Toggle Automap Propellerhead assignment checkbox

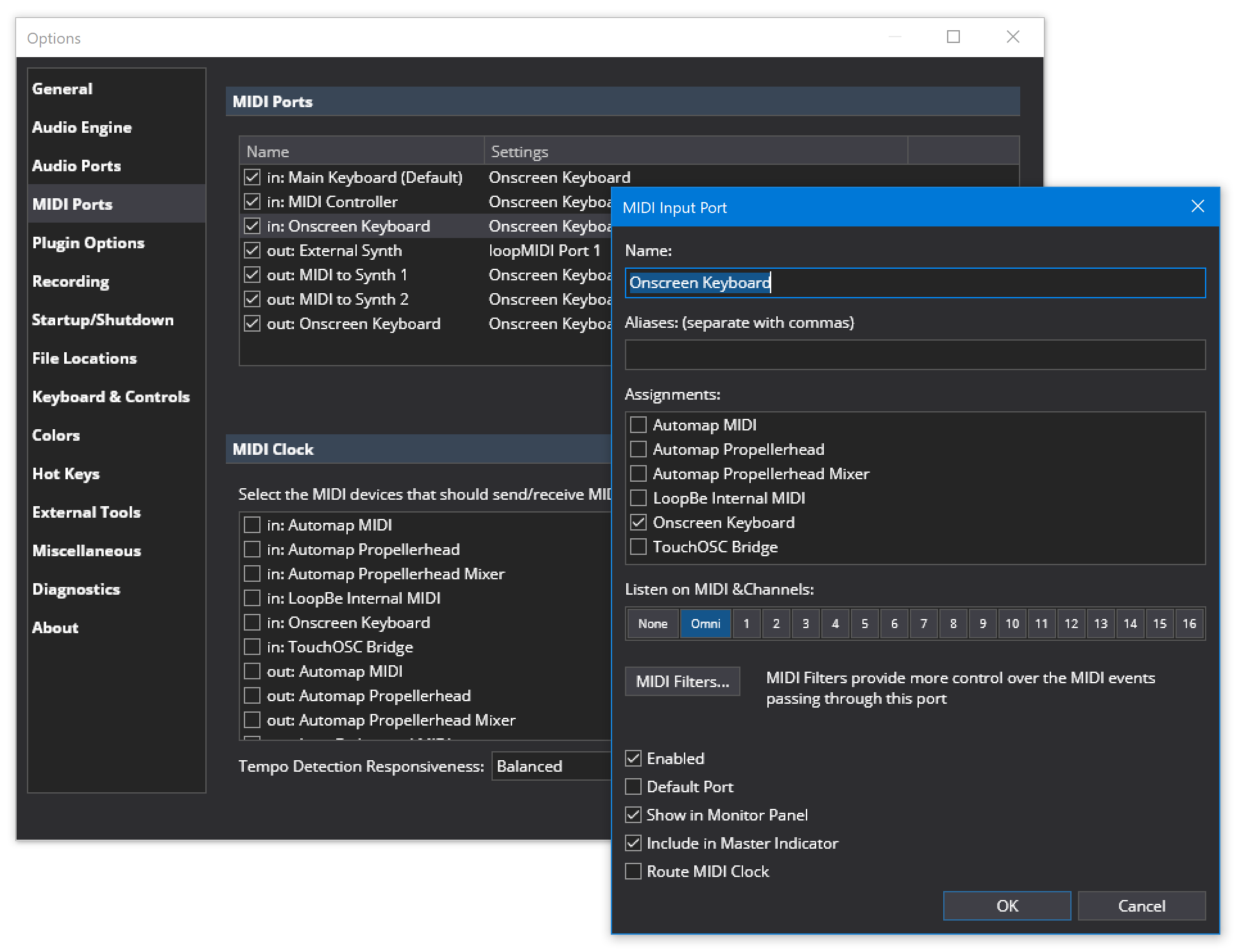(638, 449)
